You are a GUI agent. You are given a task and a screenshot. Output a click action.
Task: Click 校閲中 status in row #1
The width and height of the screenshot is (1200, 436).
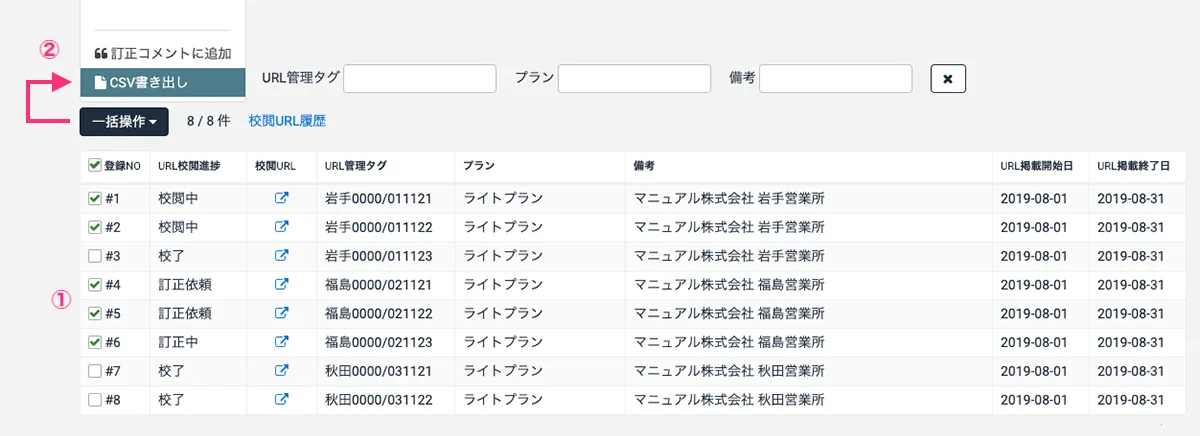coord(178,199)
